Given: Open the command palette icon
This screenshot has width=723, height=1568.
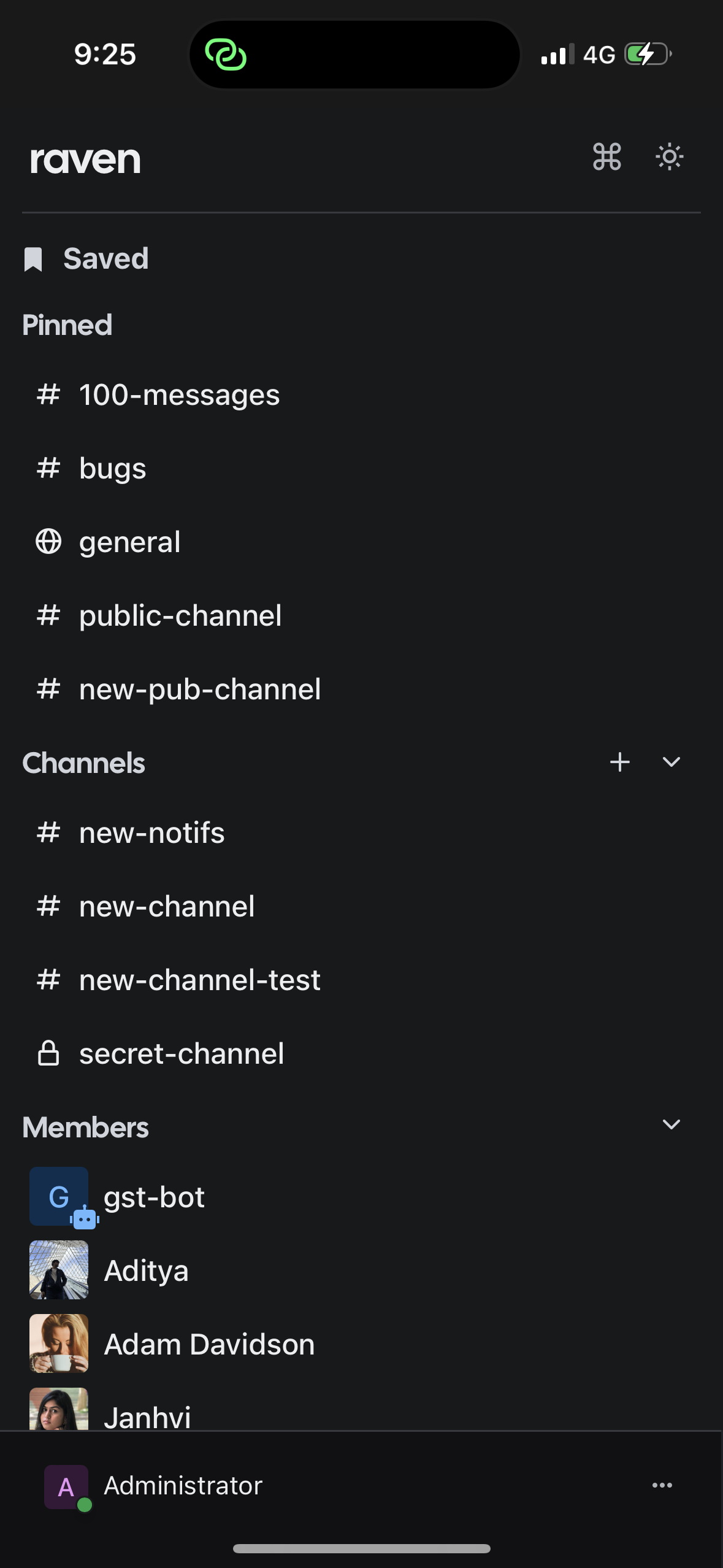Looking at the screenshot, I should [606, 157].
